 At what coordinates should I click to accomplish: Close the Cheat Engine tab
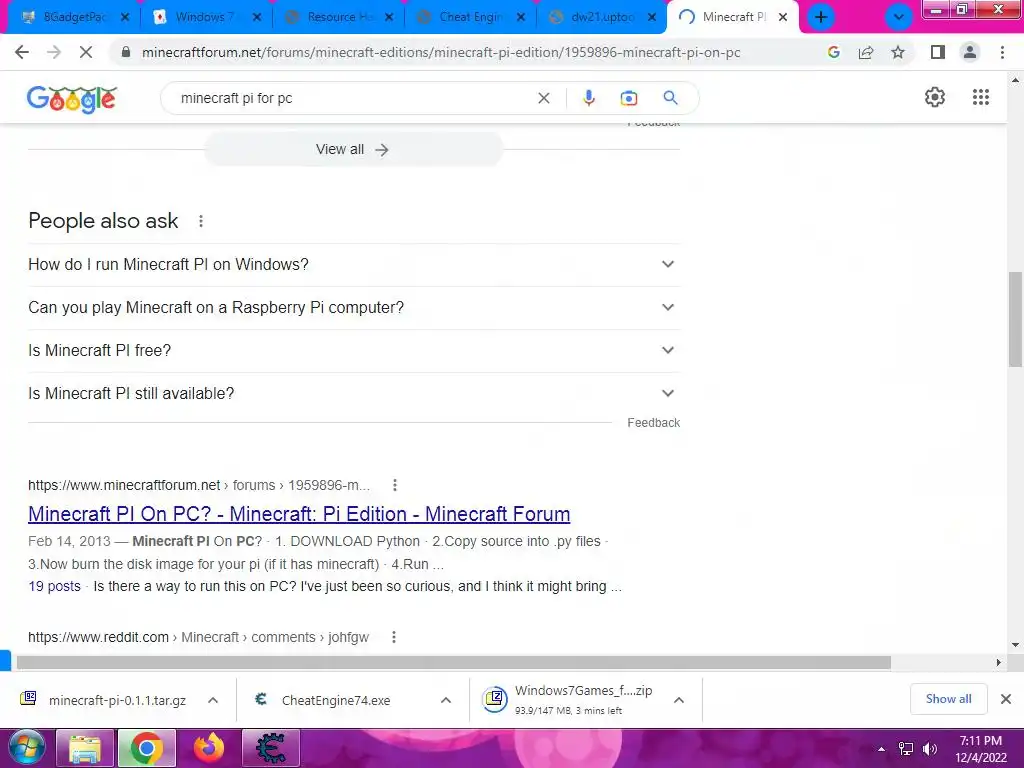coord(520,17)
